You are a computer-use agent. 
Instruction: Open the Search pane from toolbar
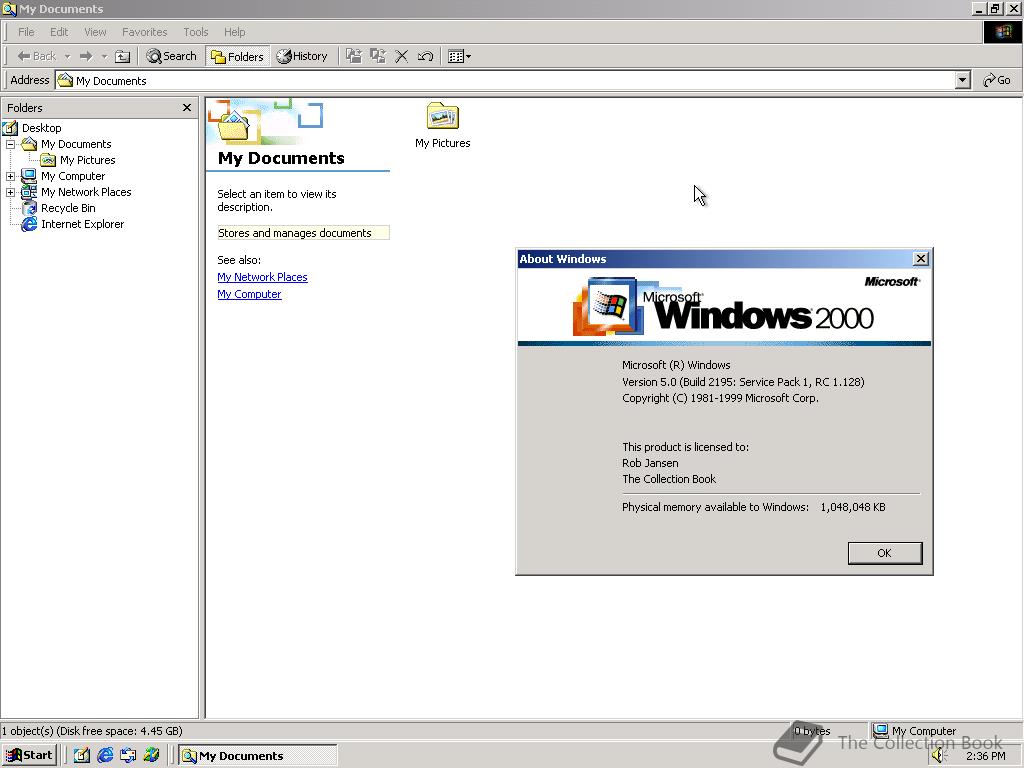tap(171, 56)
